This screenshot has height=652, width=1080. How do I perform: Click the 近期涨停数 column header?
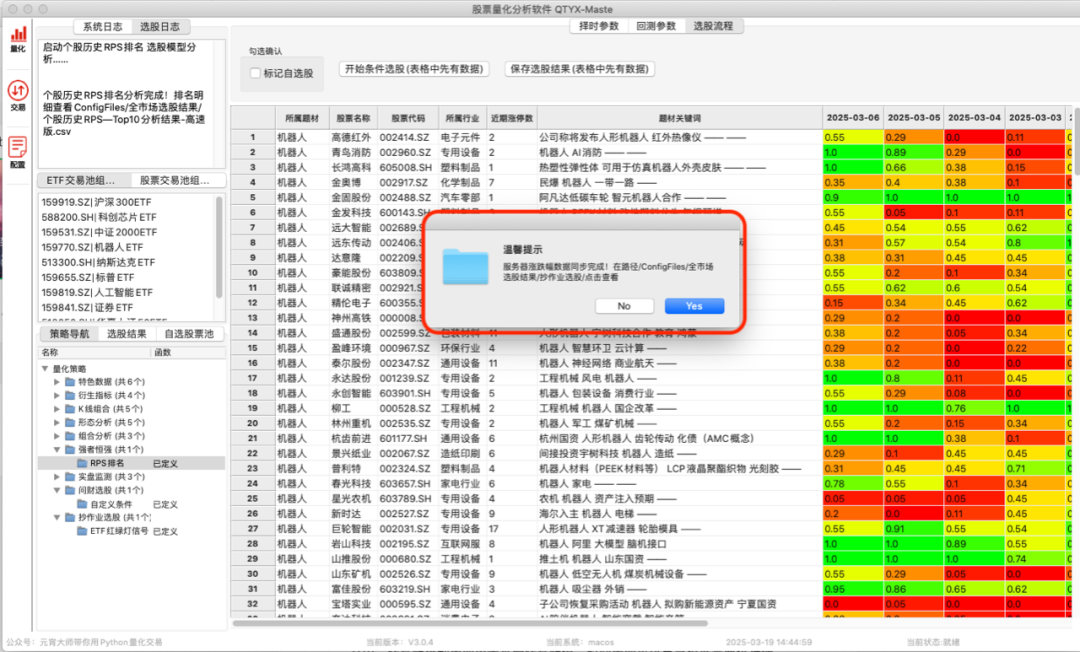pos(512,118)
